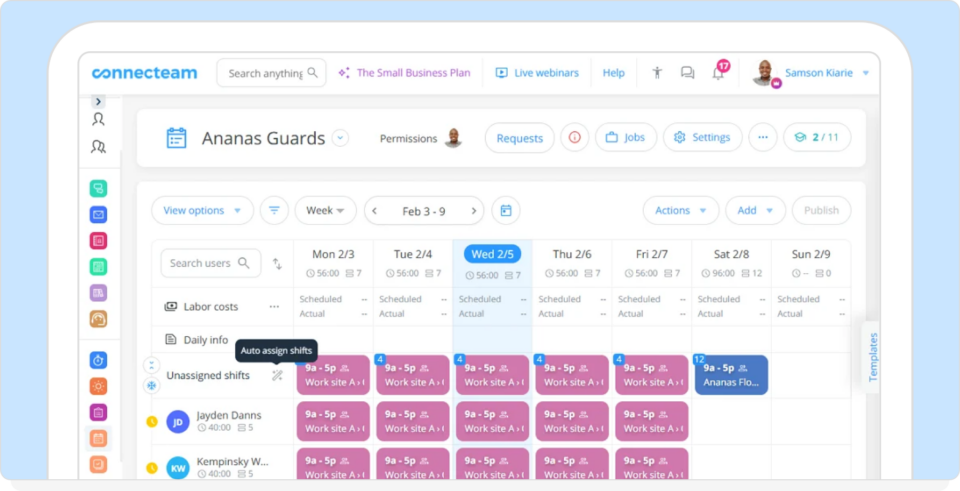Open the time clock sidebar icon
The image size is (960, 491).
click(98, 359)
